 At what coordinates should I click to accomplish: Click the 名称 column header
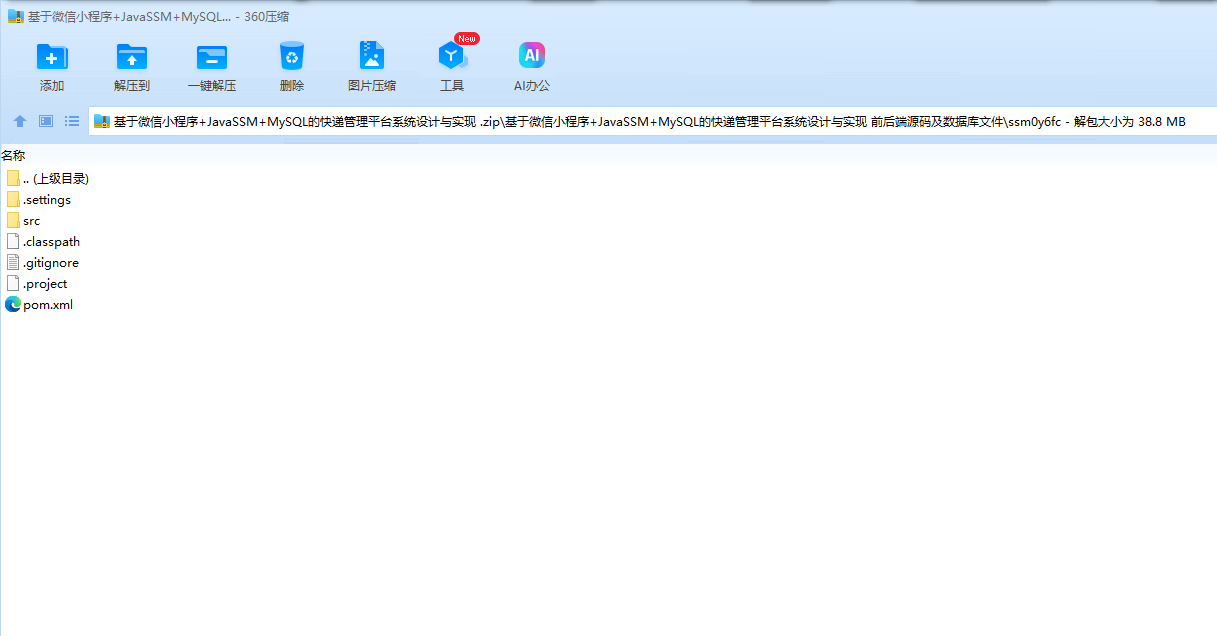(x=13, y=156)
